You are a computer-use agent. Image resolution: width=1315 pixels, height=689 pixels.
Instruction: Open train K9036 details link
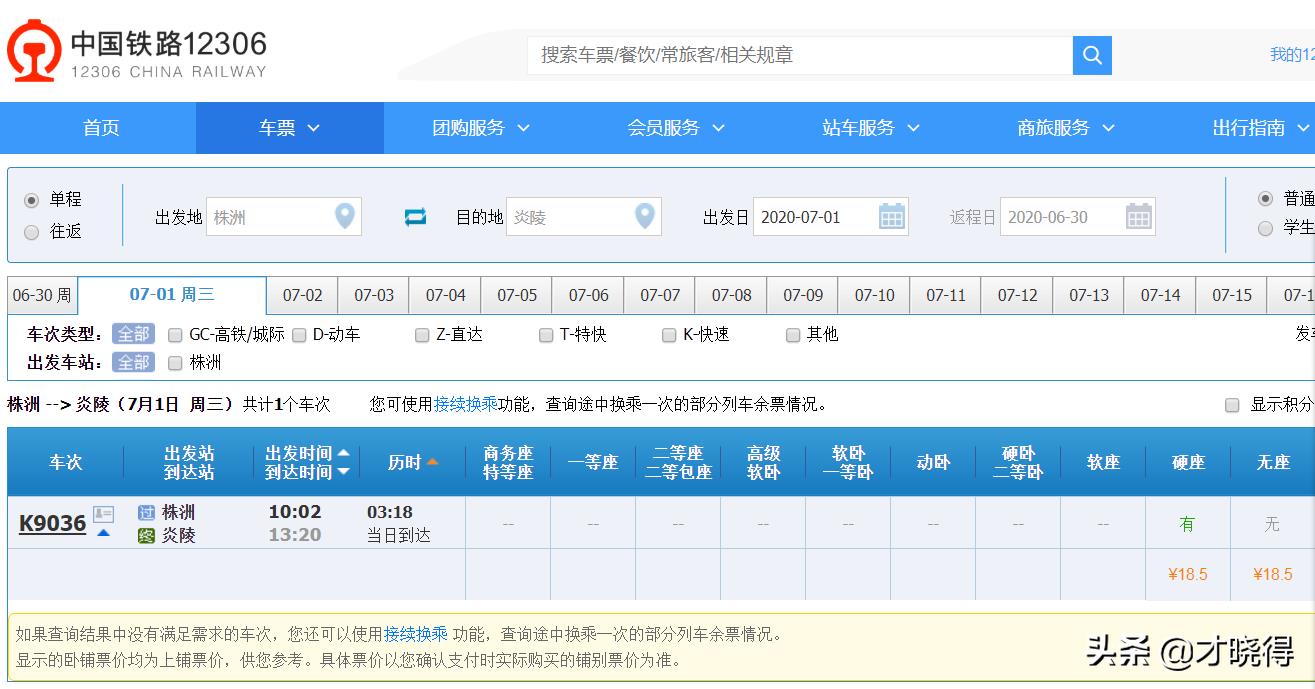52,523
